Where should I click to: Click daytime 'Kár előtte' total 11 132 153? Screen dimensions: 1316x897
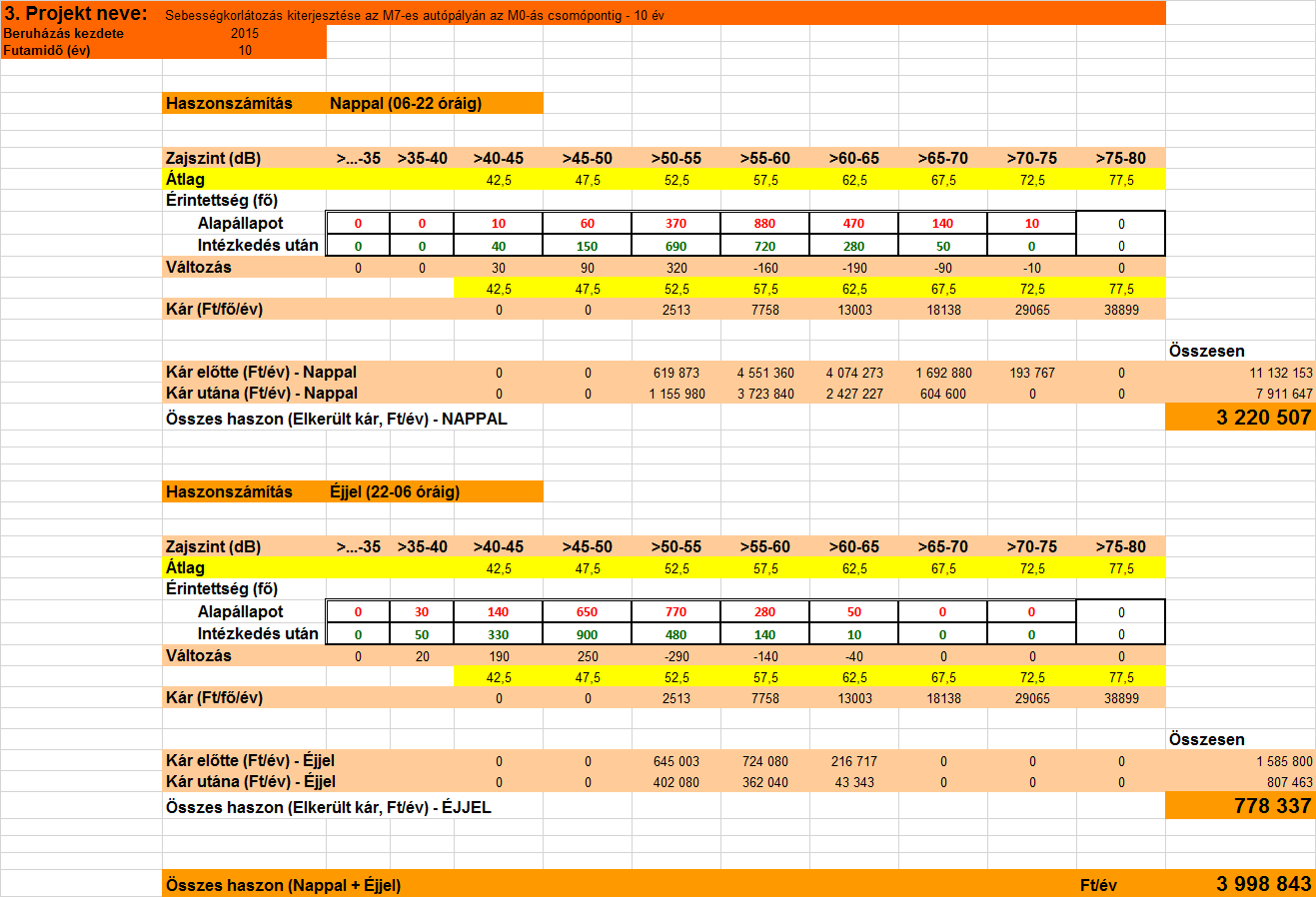1241,373
